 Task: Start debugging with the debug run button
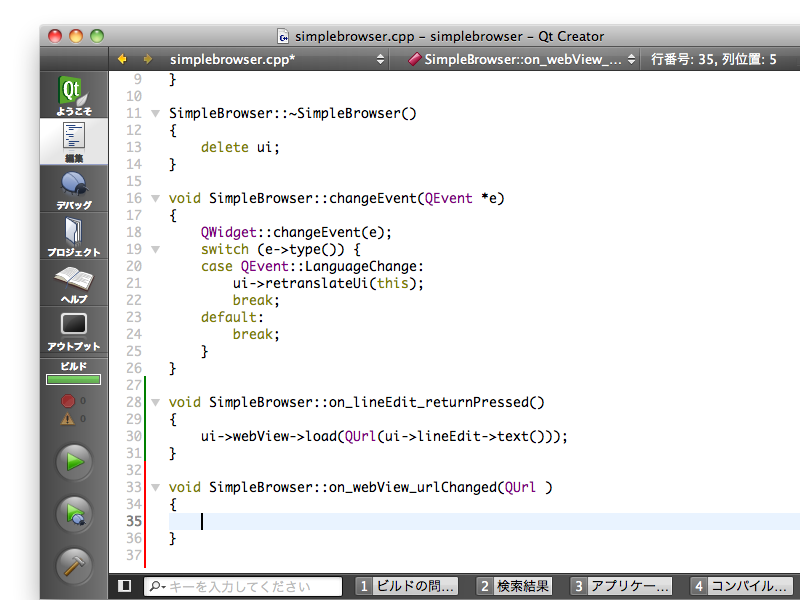(74, 514)
